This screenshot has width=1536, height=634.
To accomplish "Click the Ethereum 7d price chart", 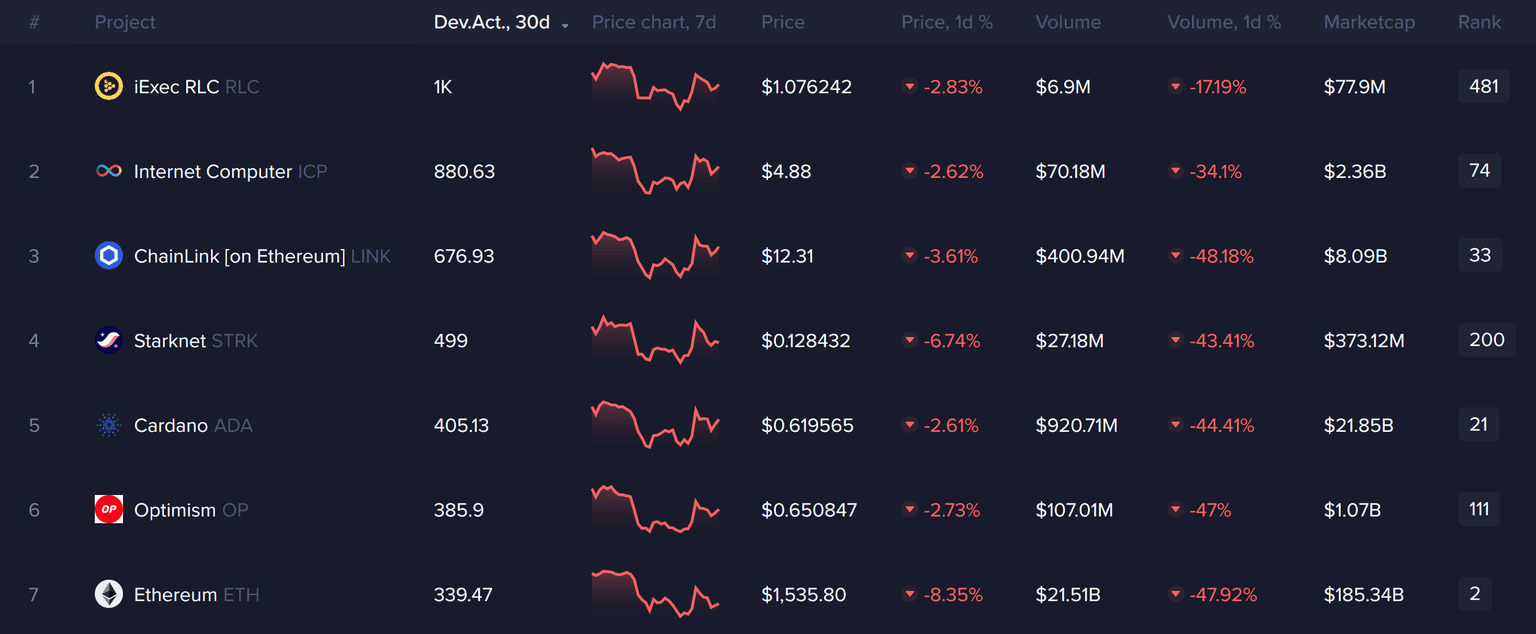I will (x=655, y=594).
